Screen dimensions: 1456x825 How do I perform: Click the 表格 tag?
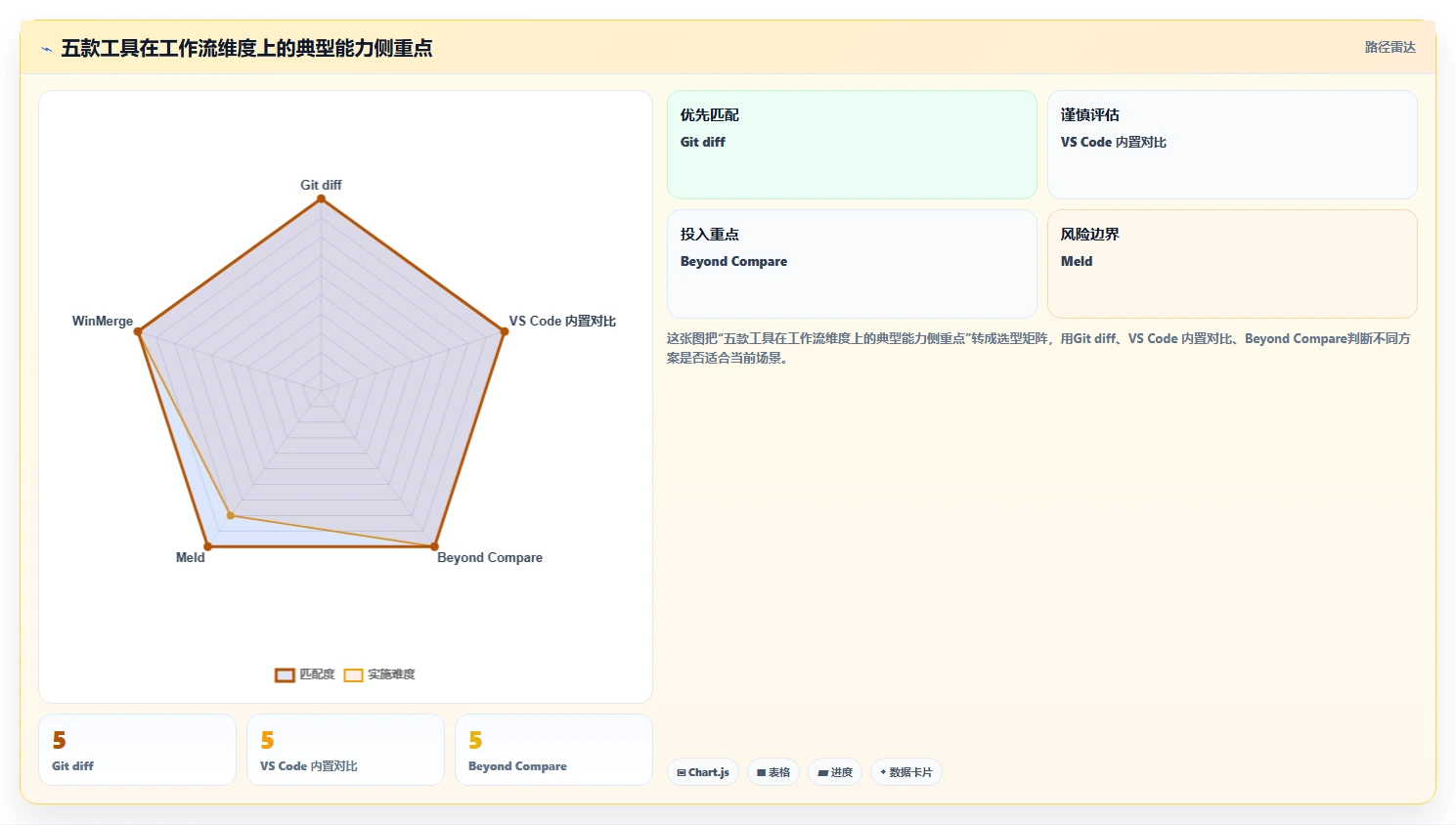tap(773, 772)
